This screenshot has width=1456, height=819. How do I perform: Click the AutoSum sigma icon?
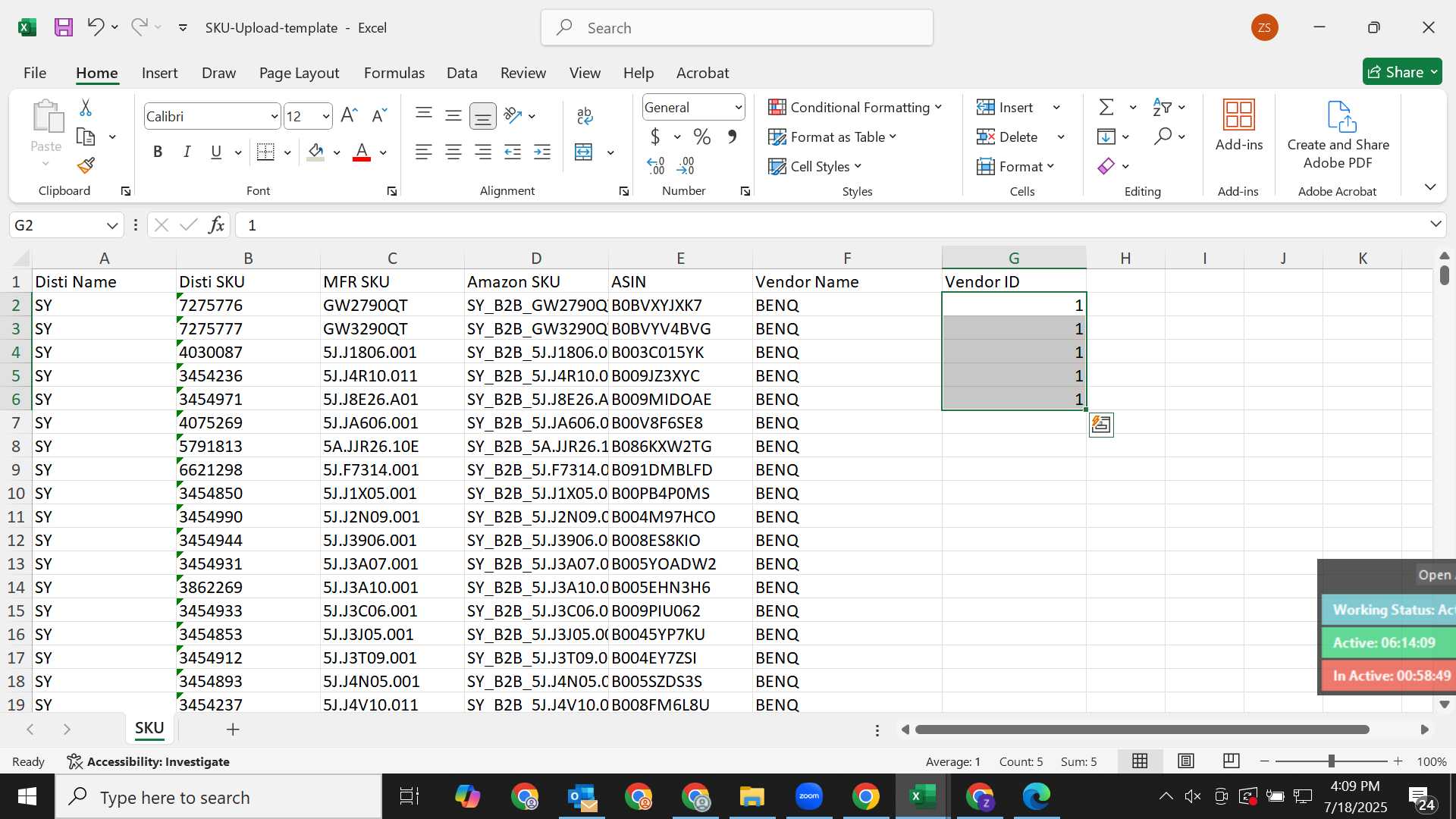(1107, 107)
